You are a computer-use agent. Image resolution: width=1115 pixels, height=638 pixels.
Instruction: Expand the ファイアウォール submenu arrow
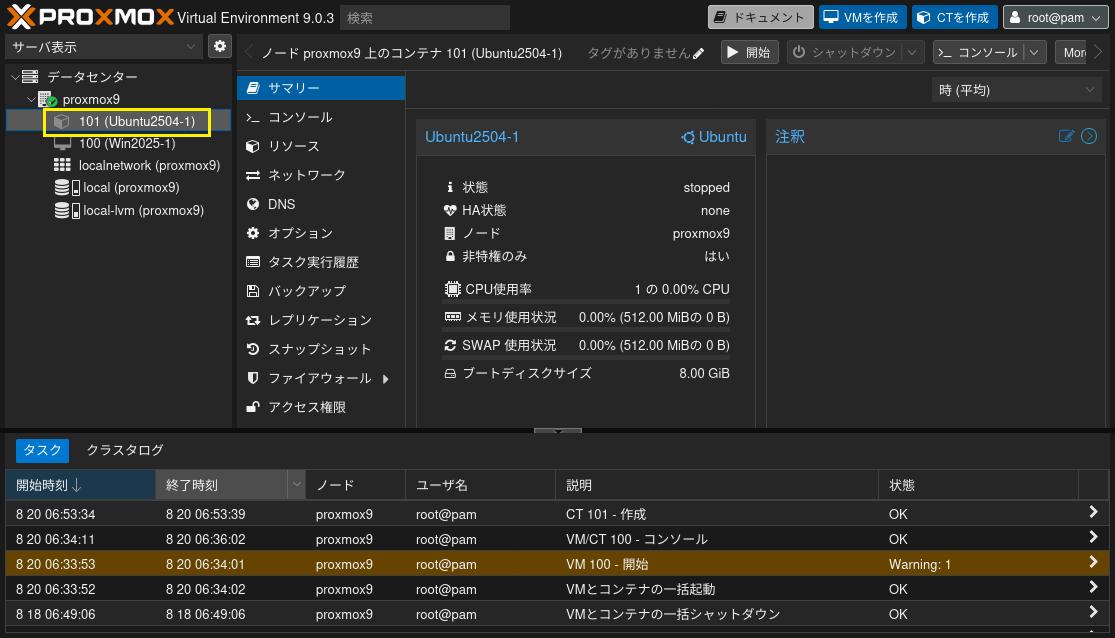coord(385,379)
